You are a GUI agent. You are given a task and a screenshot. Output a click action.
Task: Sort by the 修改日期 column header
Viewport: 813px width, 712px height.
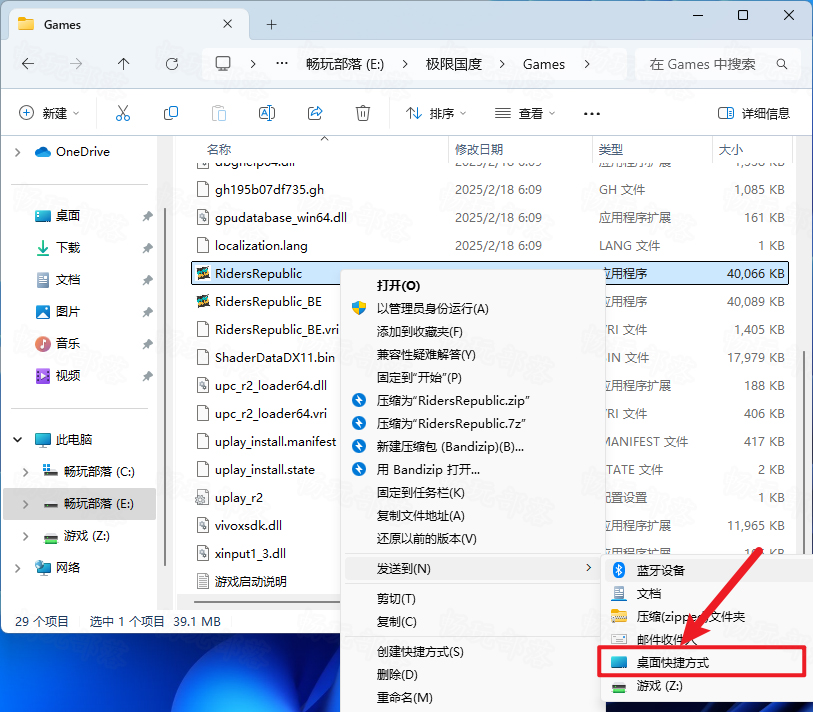479,149
